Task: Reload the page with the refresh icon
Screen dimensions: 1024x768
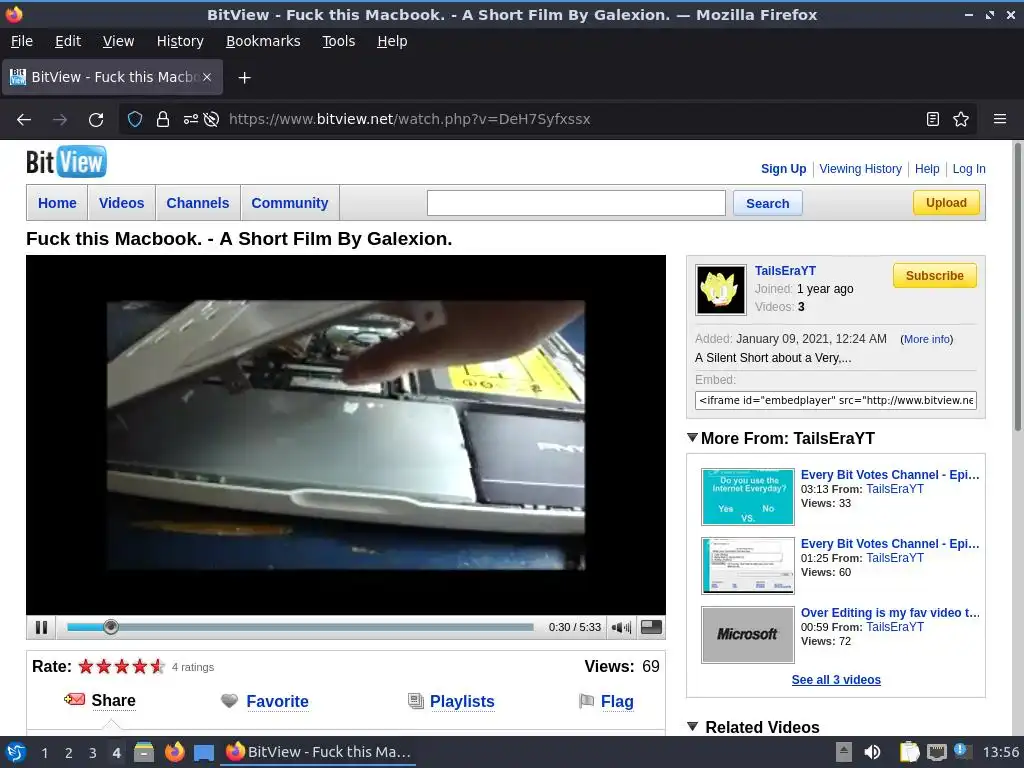Action: [x=96, y=120]
